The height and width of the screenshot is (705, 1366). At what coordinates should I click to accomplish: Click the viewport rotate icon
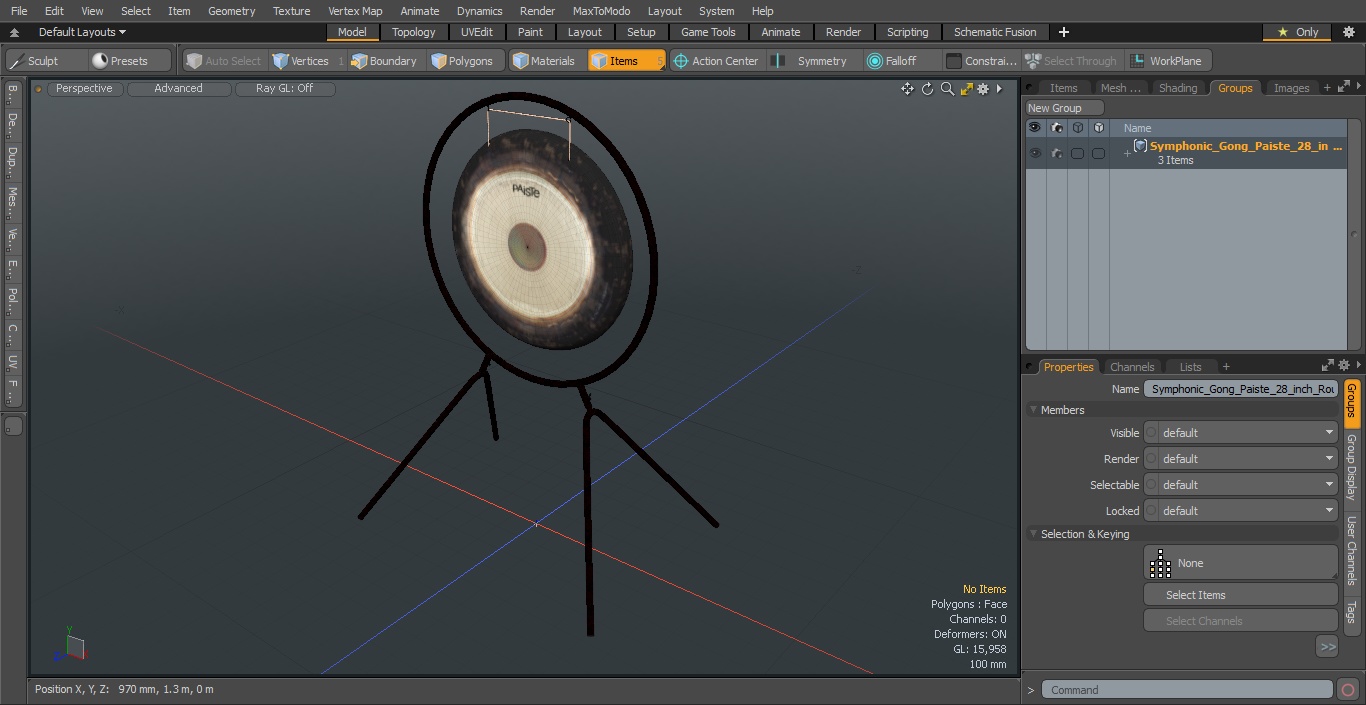coord(927,89)
